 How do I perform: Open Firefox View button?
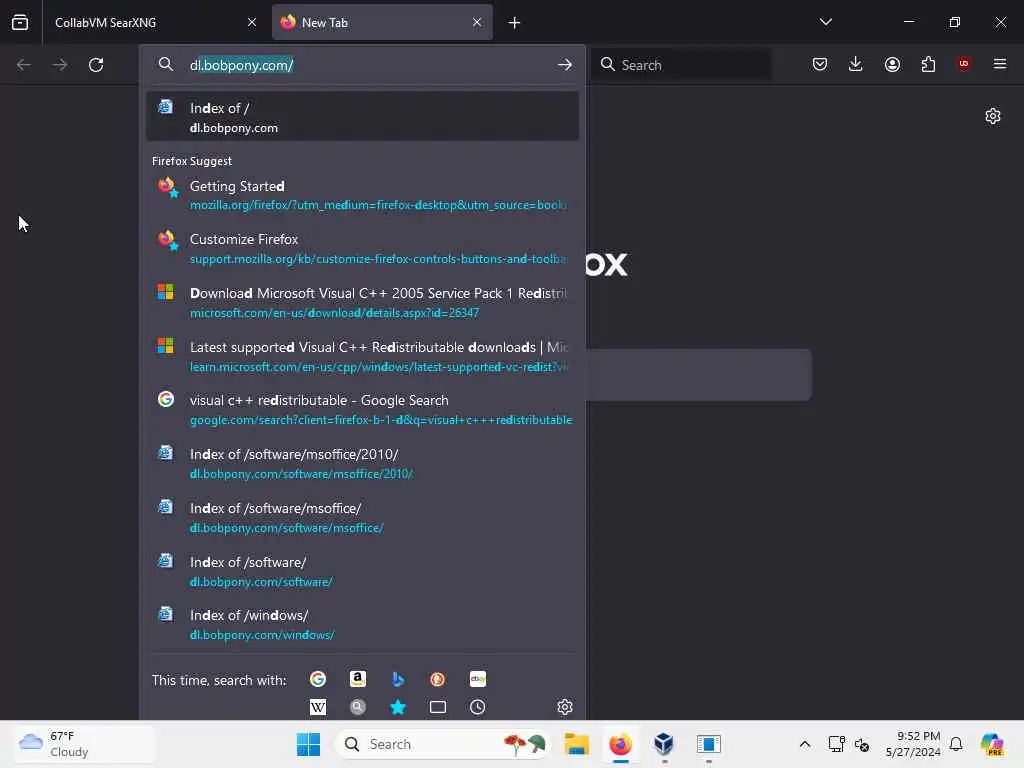click(x=20, y=22)
